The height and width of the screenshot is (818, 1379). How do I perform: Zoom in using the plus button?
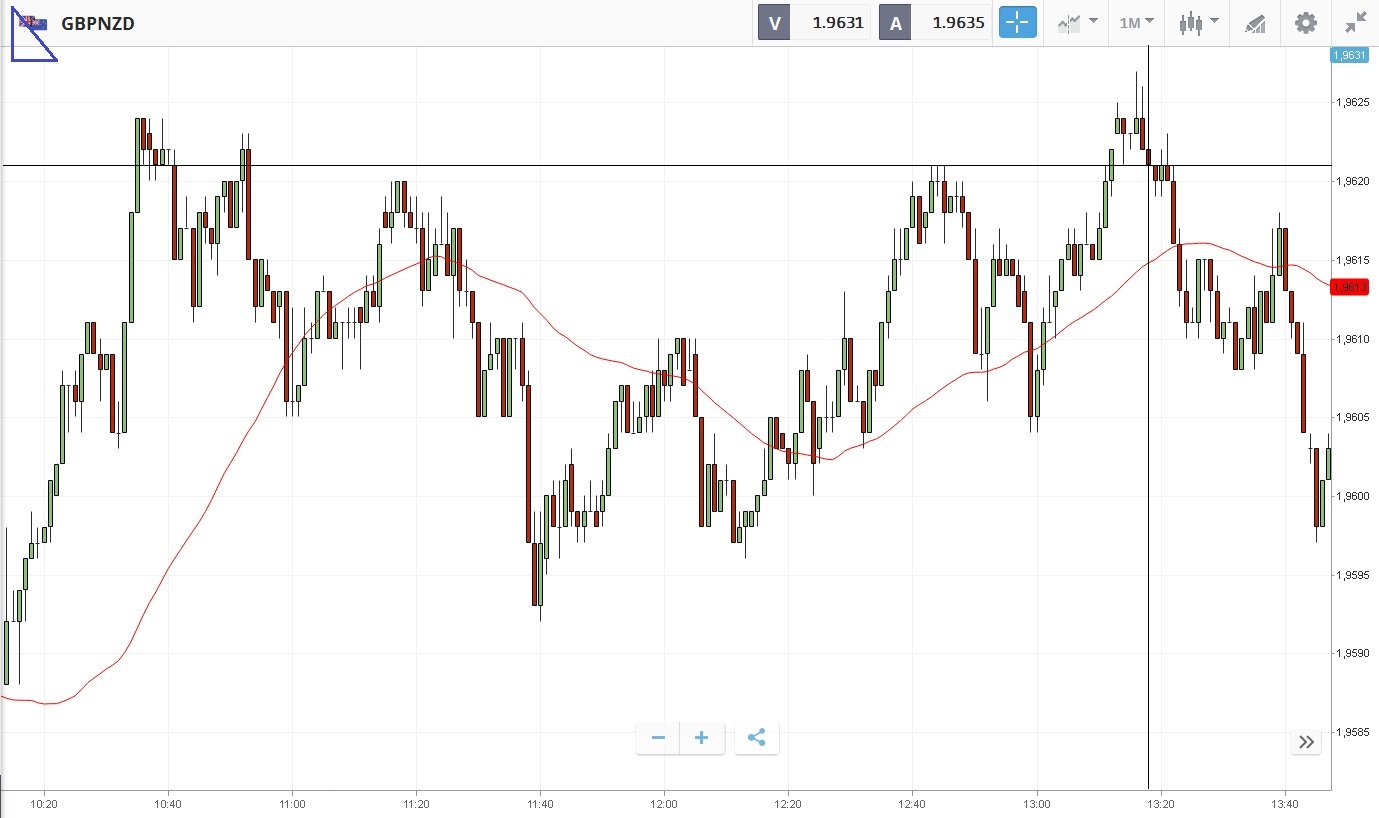pos(702,738)
